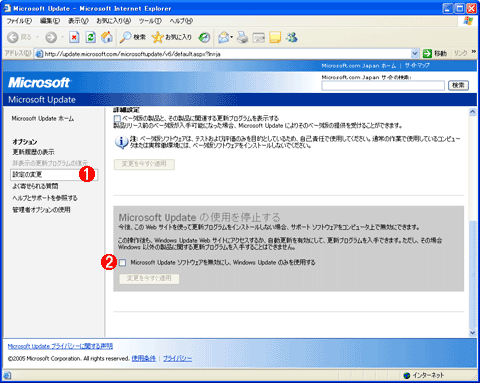Screen dimensions: 480x383
Task: Click the status bar page icon
Action: coord(7,376)
